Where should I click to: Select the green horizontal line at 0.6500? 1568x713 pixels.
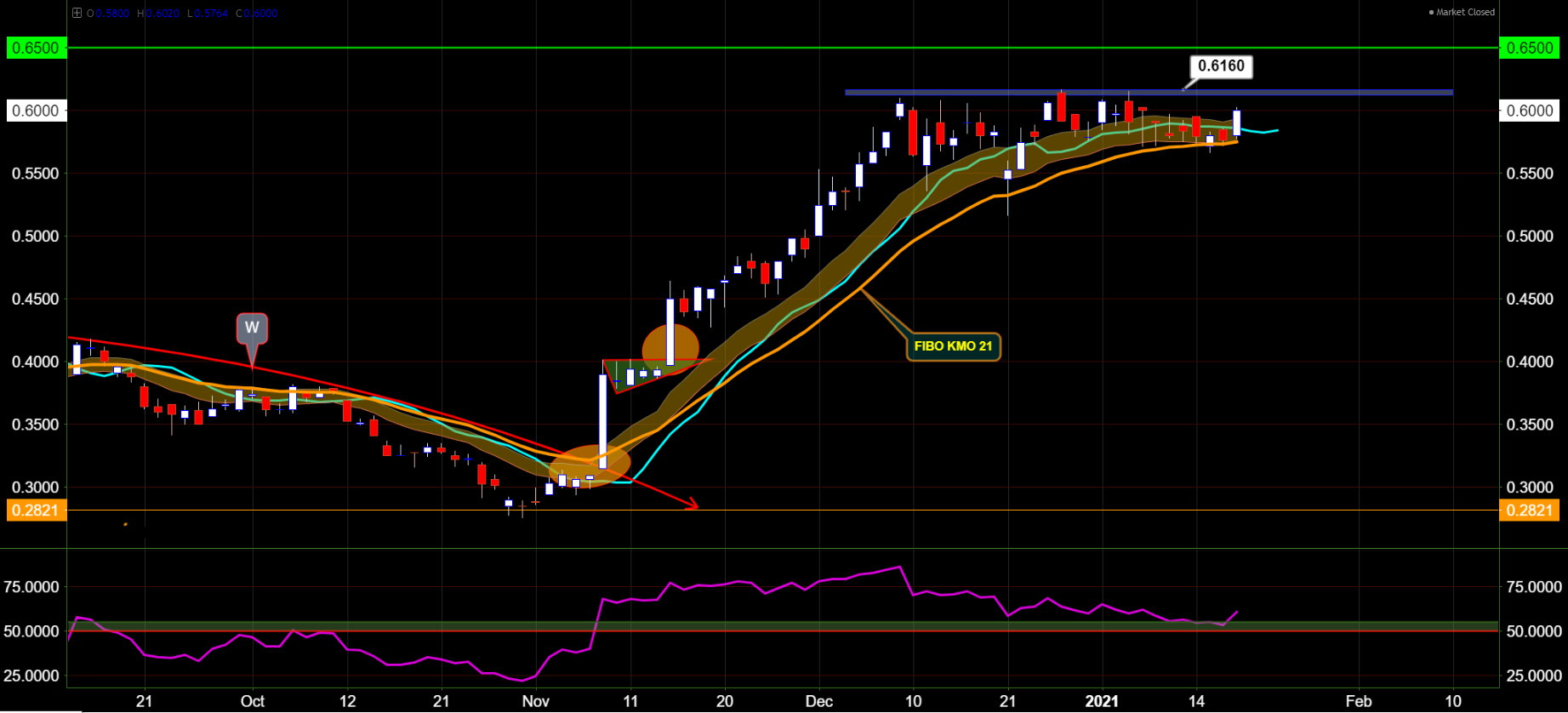click(x=783, y=48)
